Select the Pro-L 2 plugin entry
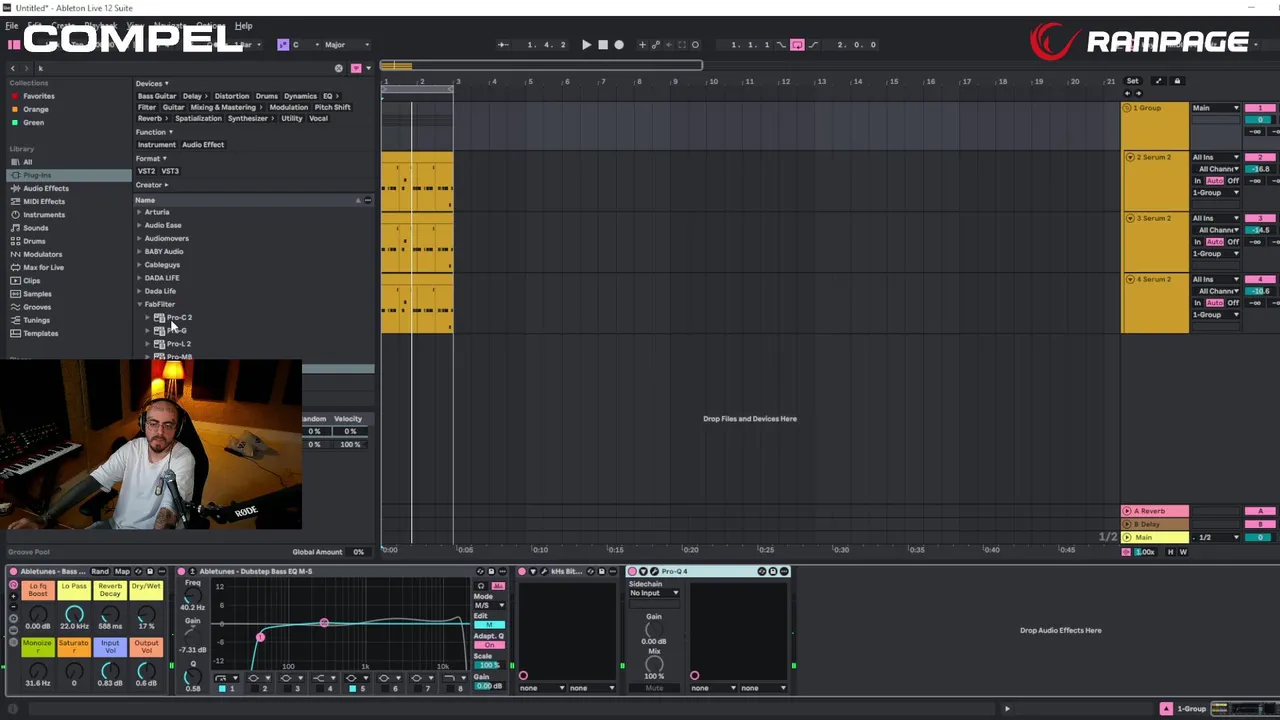Image resolution: width=1280 pixels, height=720 pixels. 178,344
